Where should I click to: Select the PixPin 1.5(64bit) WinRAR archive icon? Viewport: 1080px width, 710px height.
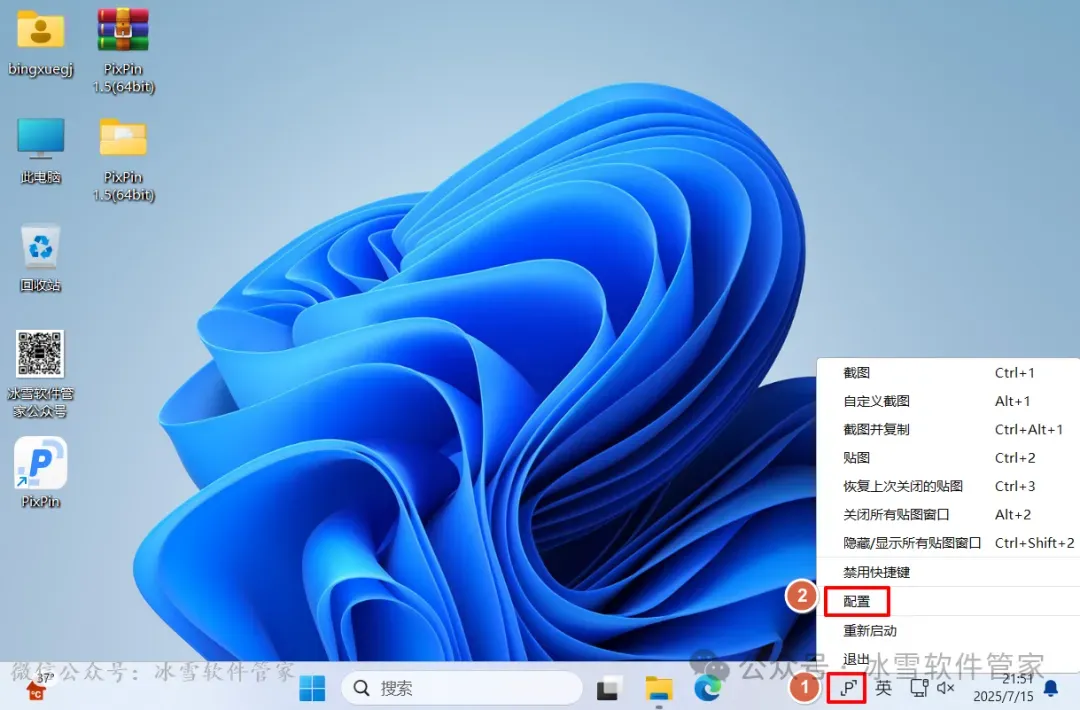pos(123,30)
